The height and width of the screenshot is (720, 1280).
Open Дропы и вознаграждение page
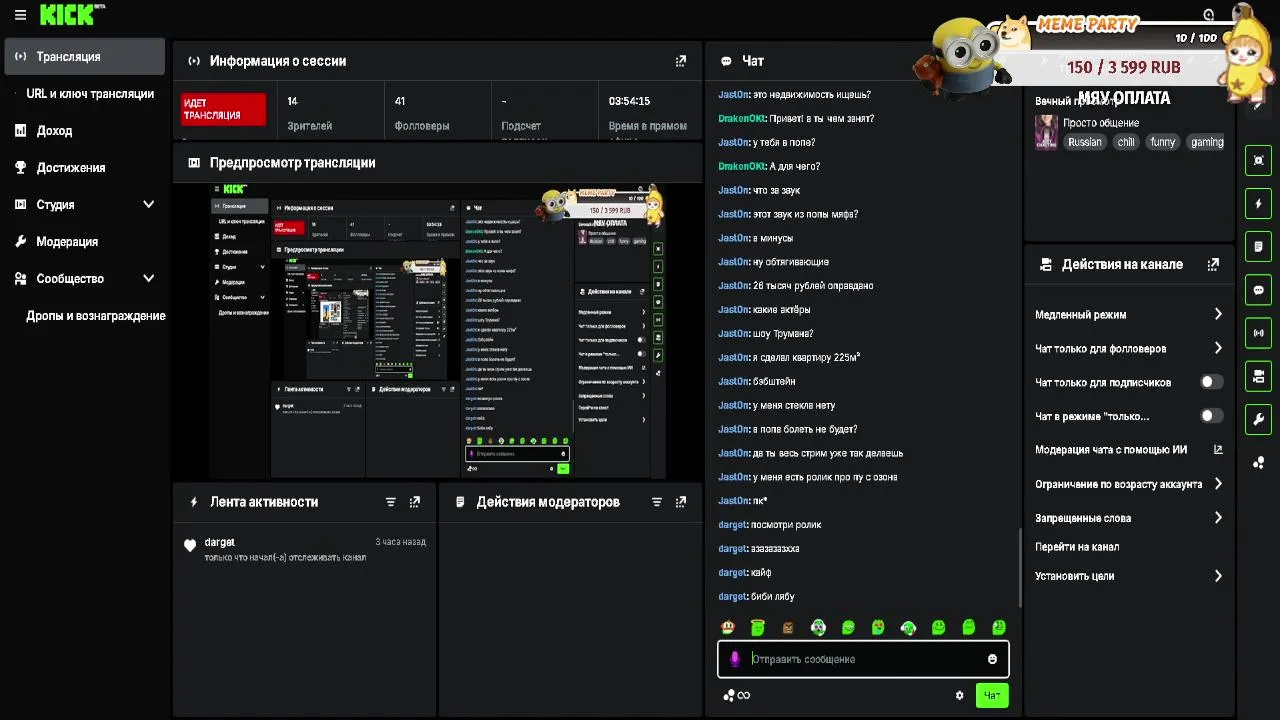point(96,315)
